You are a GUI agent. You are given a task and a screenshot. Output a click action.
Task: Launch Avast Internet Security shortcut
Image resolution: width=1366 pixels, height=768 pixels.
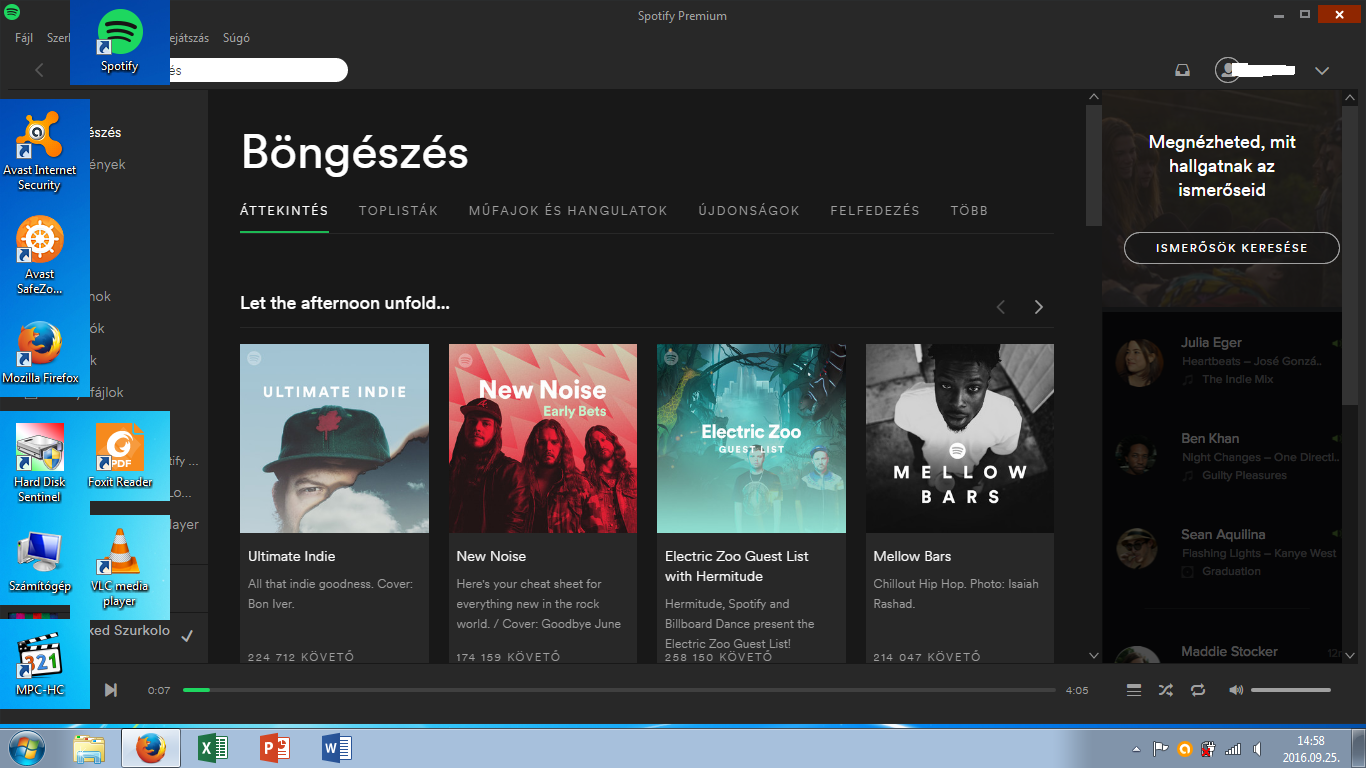39,150
